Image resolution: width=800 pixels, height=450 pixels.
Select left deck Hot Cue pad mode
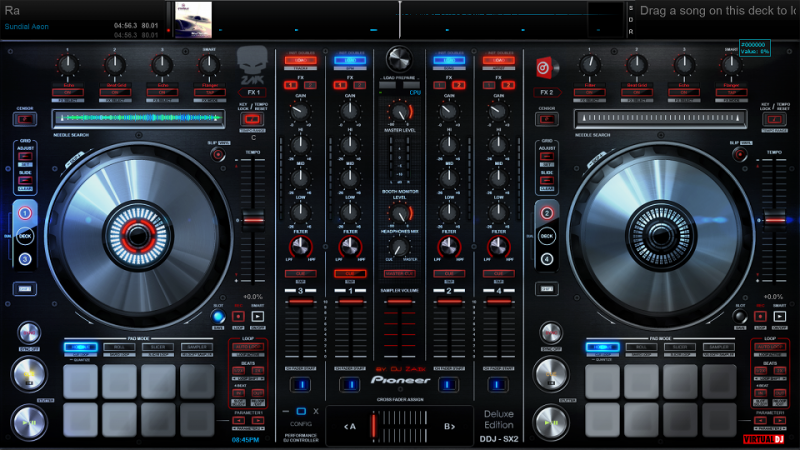[x=81, y=347]
